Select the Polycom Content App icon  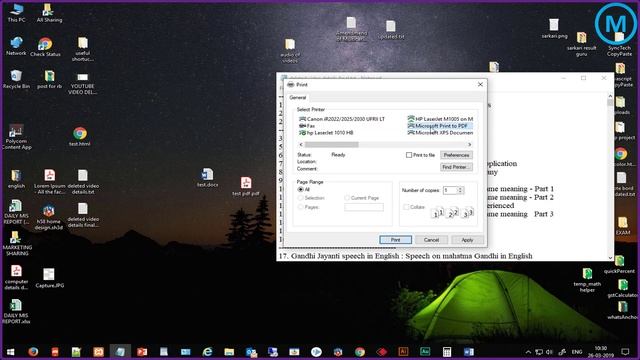pos(16,137)
